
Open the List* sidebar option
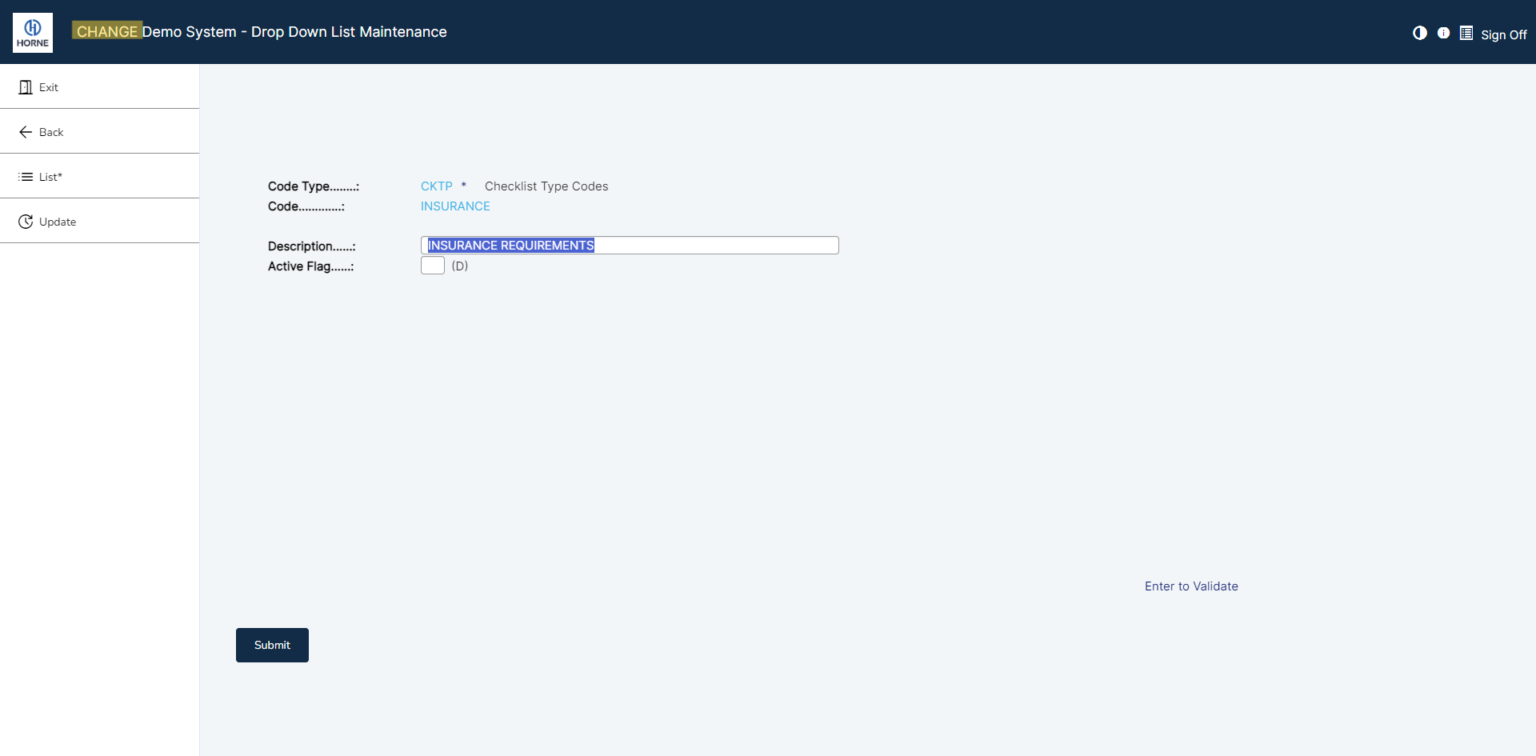point(50,176)
